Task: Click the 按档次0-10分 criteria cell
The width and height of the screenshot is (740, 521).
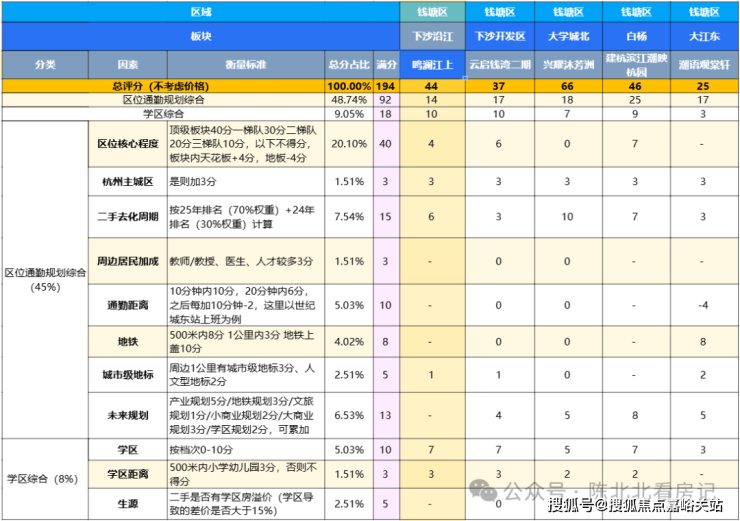Action: click(245, 450)
